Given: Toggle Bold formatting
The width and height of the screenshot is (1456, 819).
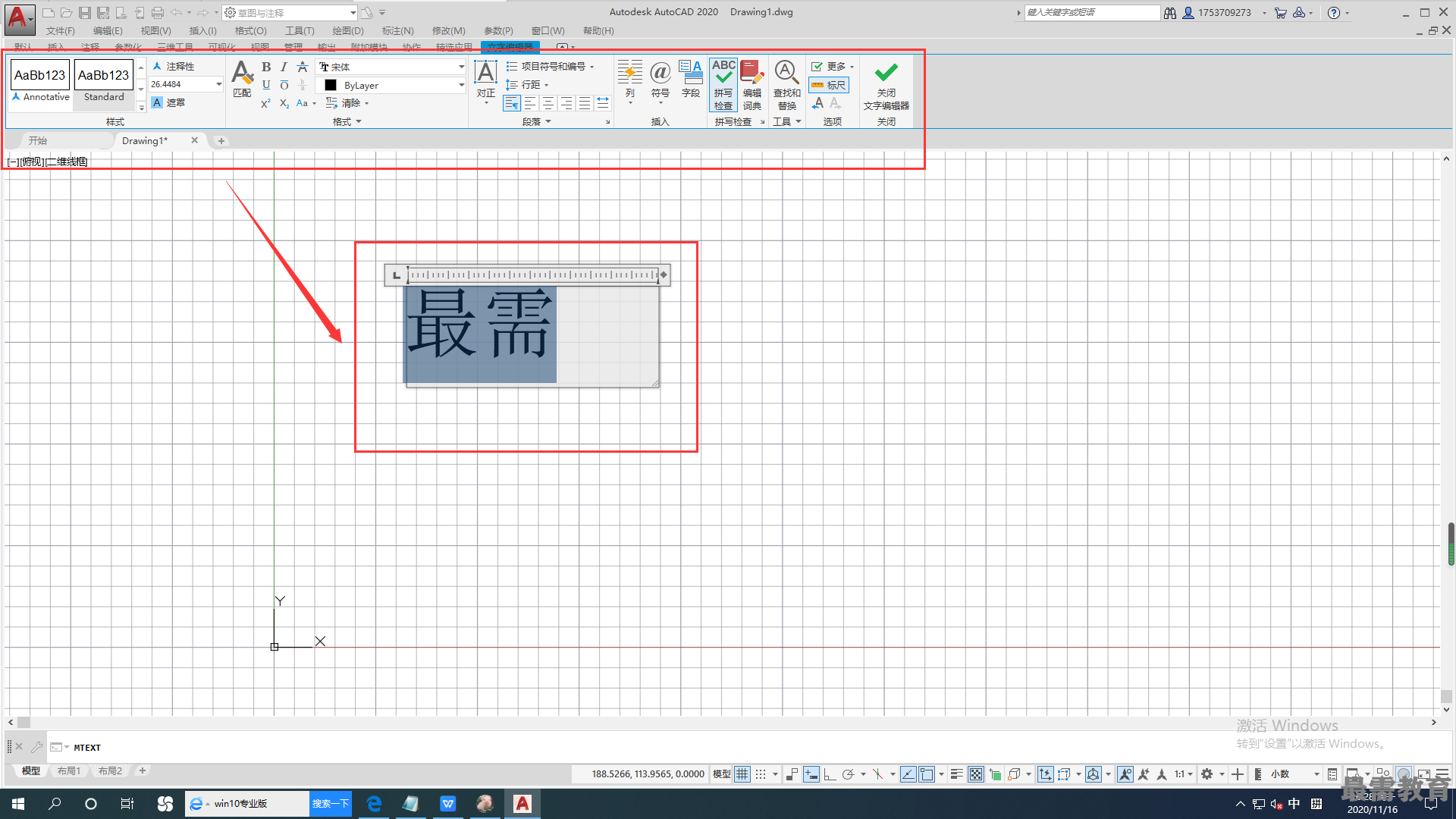Looking at the screenshot, I should 266,67.
